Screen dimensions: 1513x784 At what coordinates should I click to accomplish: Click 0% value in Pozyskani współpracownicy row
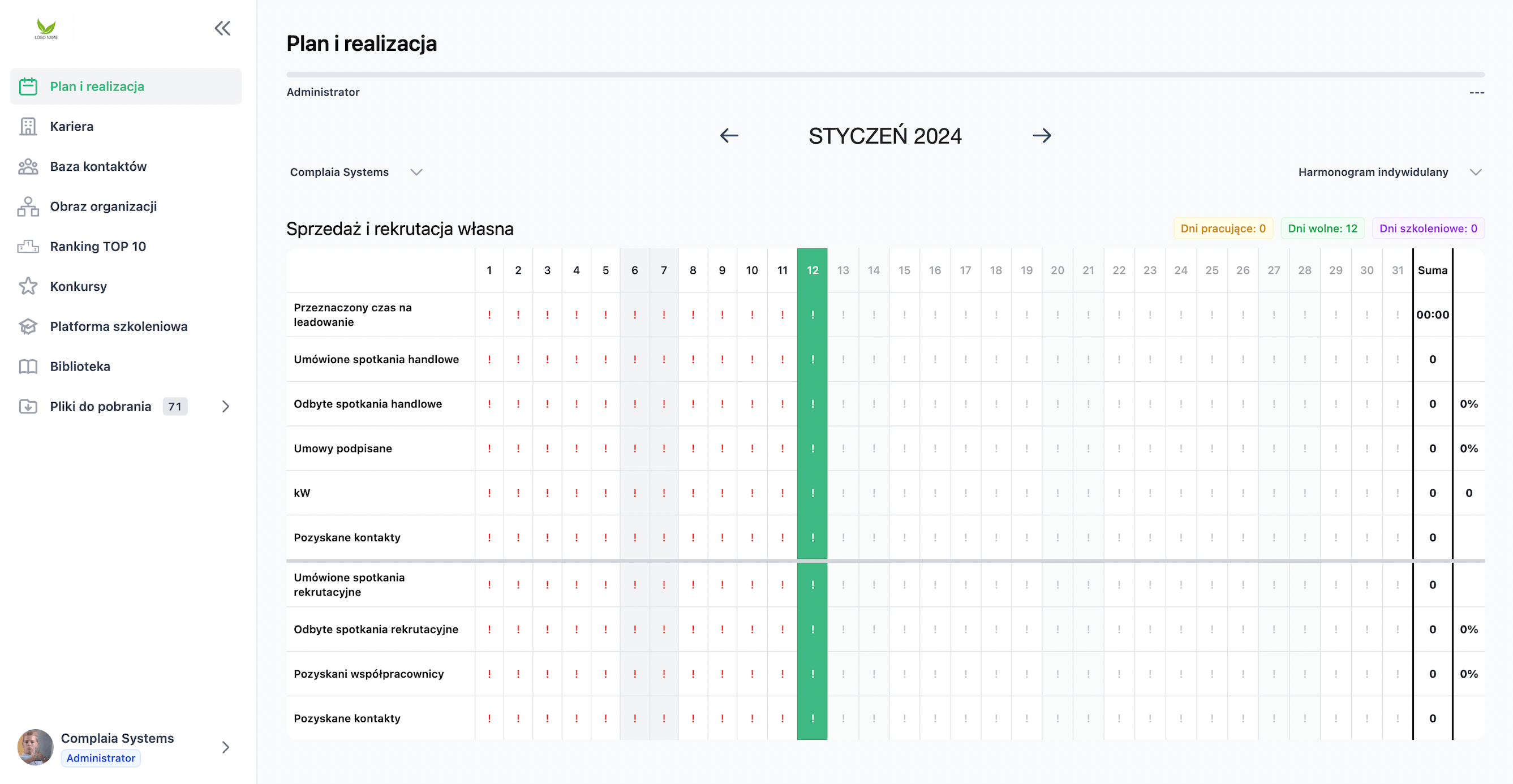tap(1469, 674)
